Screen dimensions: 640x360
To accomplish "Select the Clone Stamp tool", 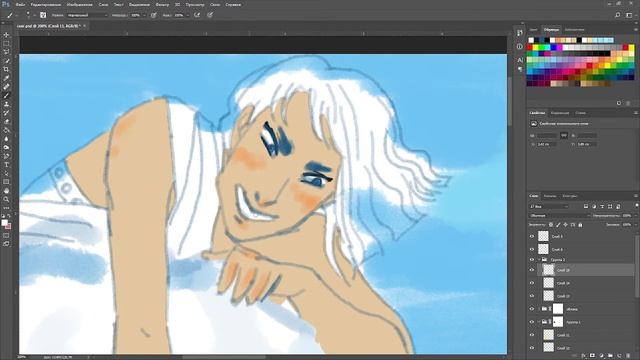I will pyautogui.click(x=6, y=104).
